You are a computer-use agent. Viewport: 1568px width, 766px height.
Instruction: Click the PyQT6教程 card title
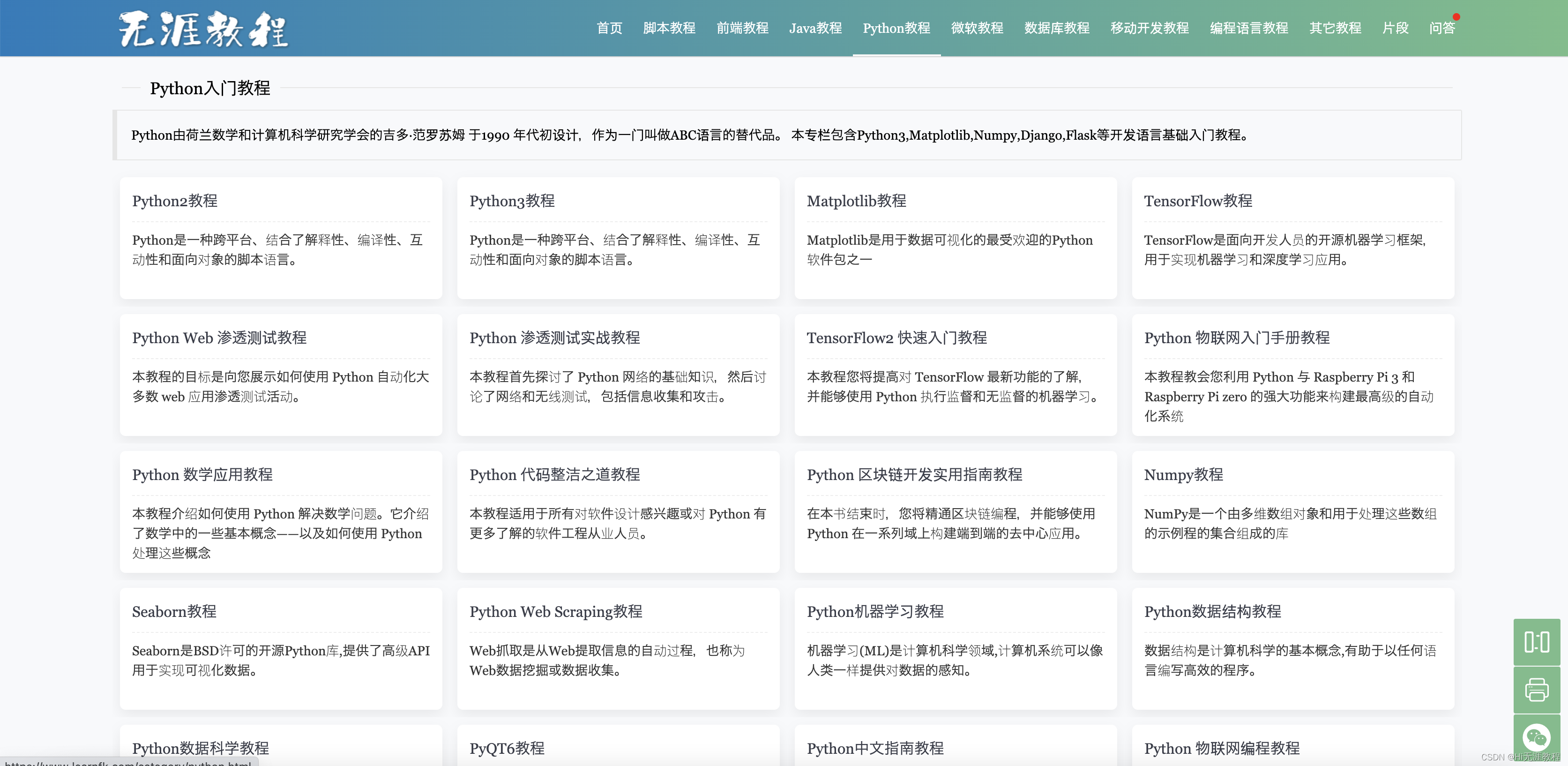pos(507,748)
